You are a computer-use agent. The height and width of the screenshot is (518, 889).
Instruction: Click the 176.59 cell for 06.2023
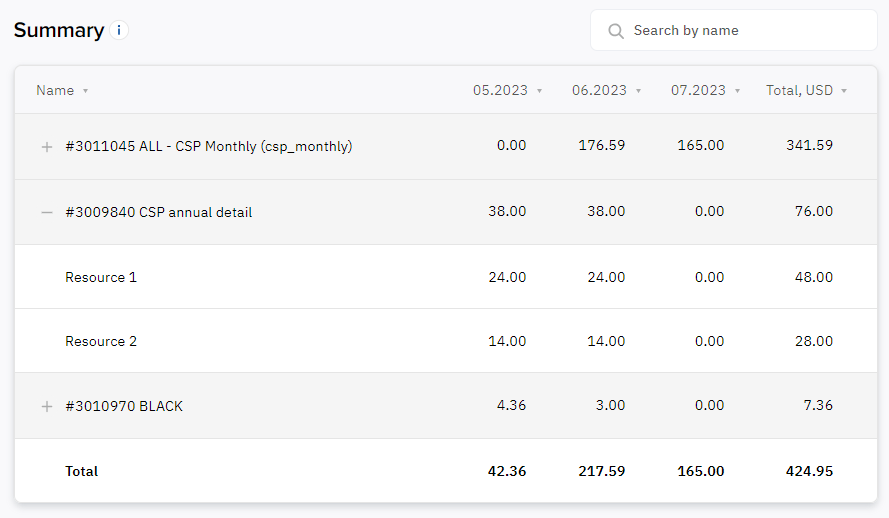[x=602, y=145]
